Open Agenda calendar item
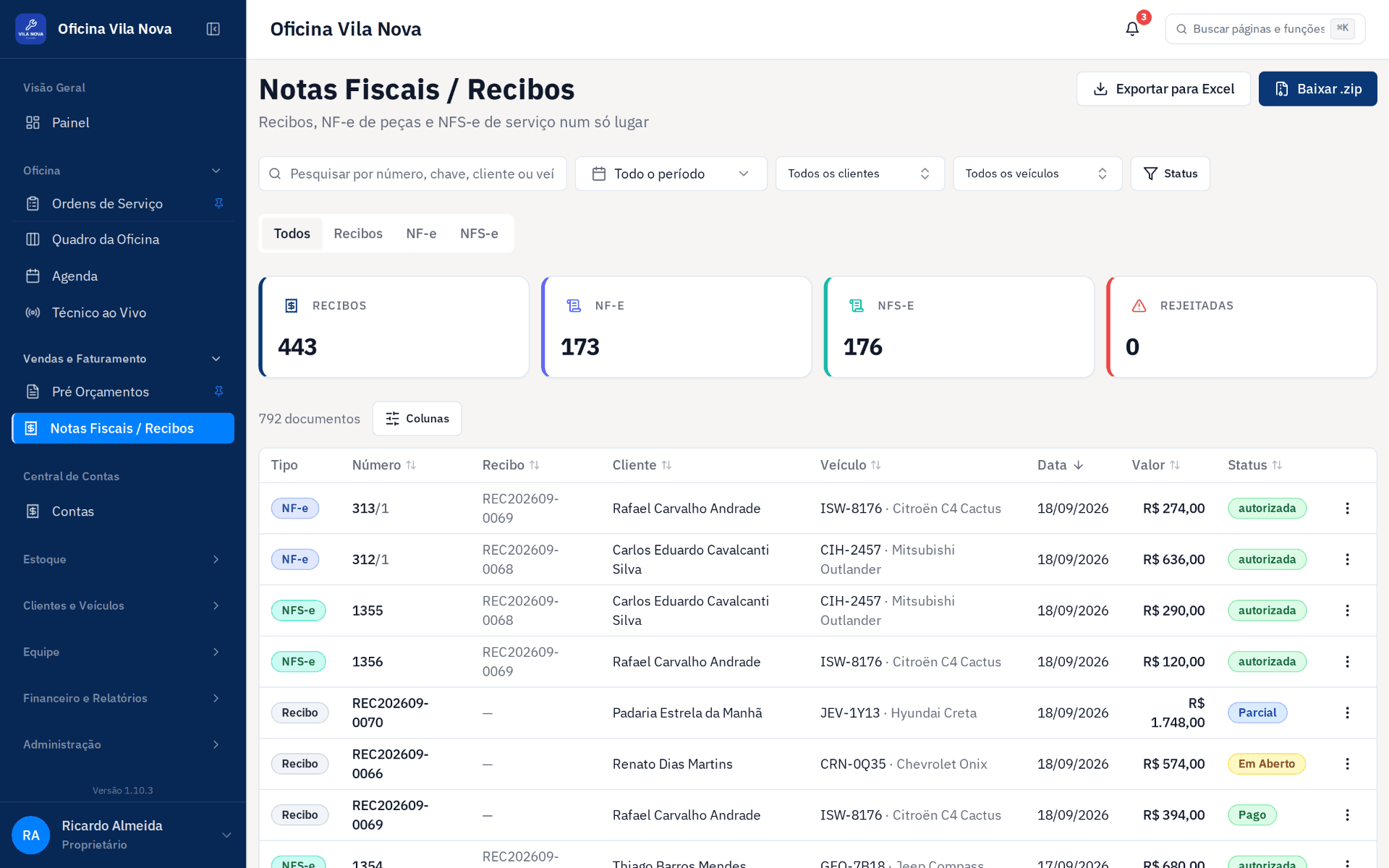Viewport: 1389px width, 868px height. pyautogui.click(x=123, y=276)
